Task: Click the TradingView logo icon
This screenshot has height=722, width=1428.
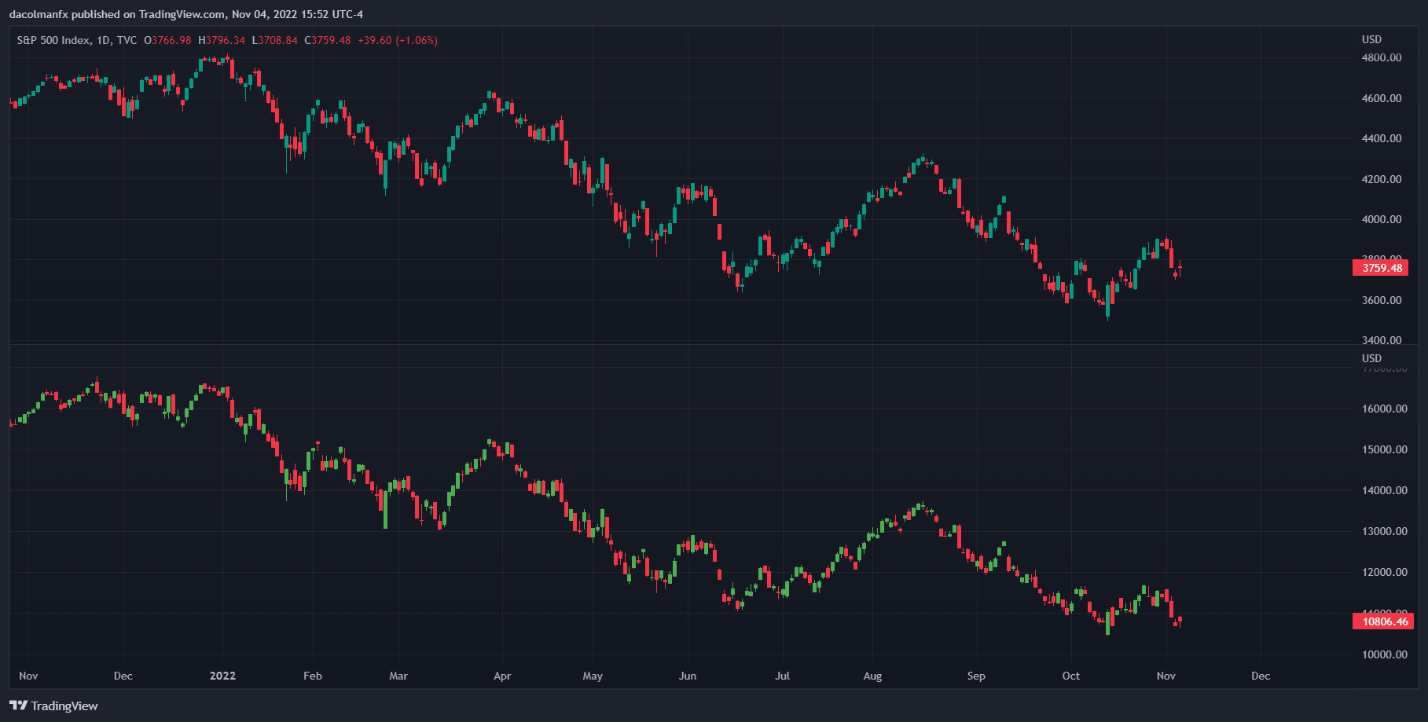Action: click(19, 706)
